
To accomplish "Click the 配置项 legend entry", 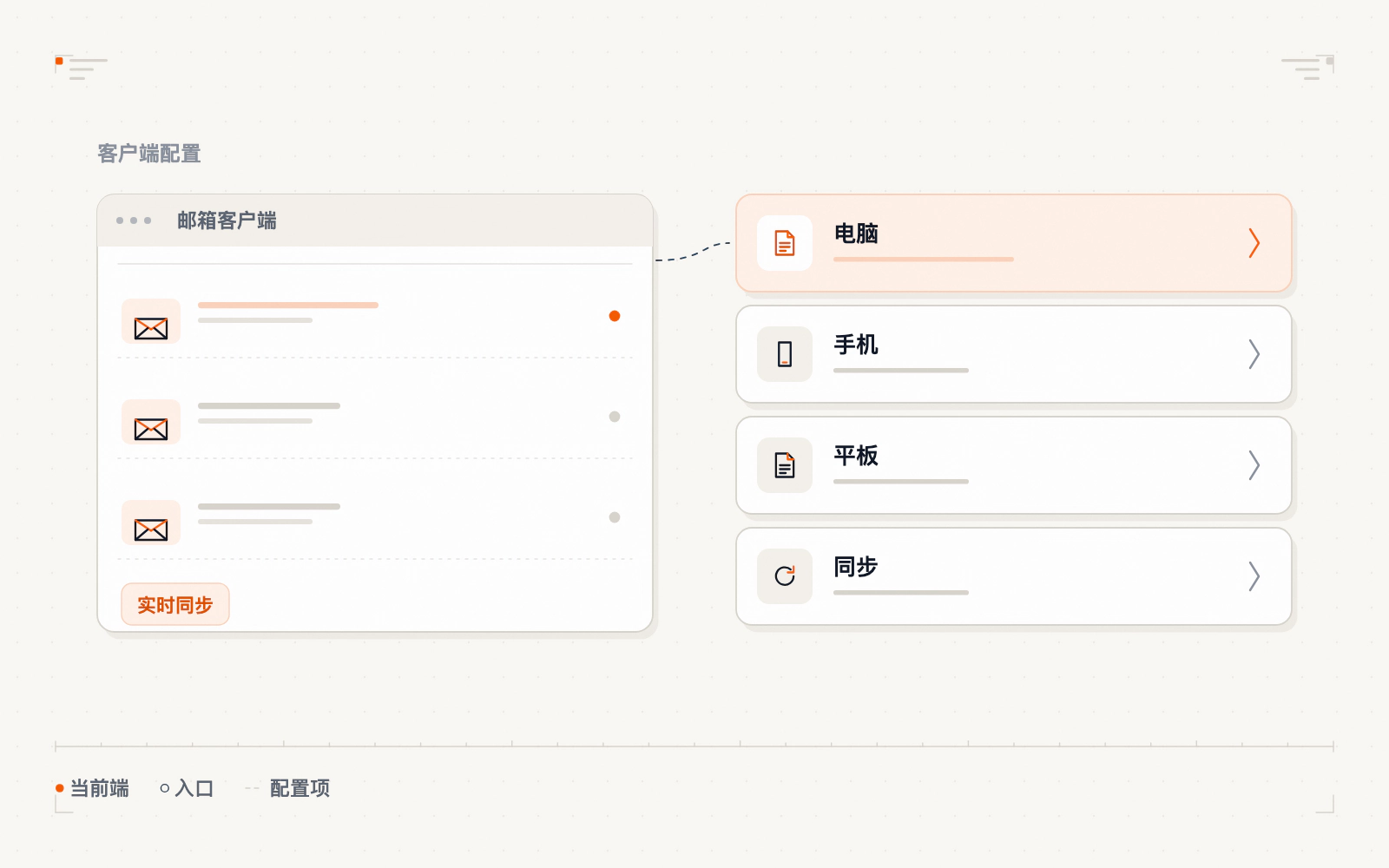I will [288, 788].
